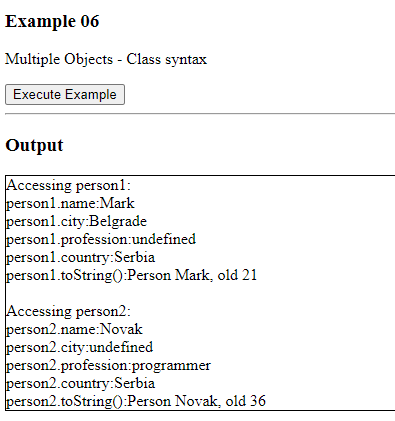Click the blank line between person outputs

click(x=200, y=293)
